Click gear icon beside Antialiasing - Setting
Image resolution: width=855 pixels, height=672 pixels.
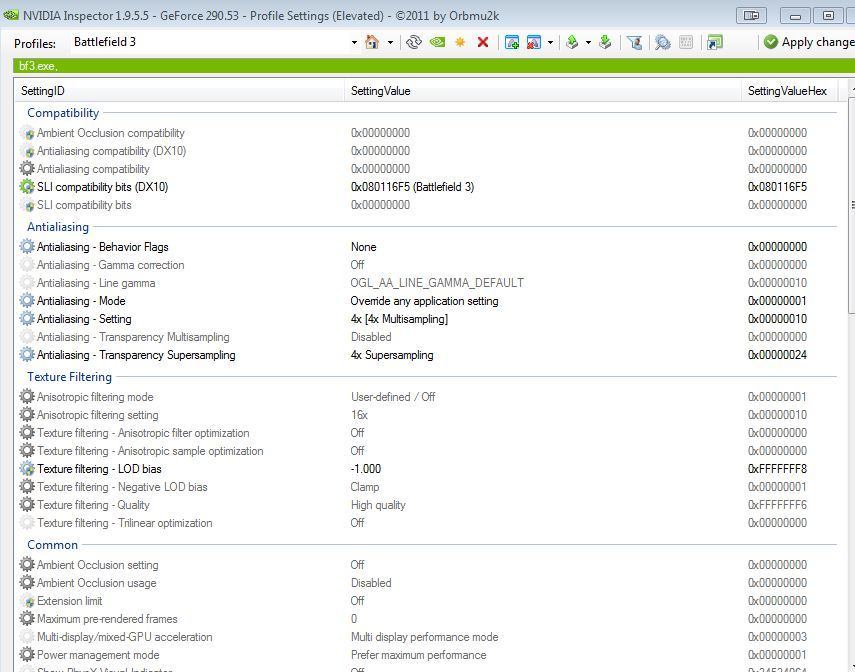point(27,319)
